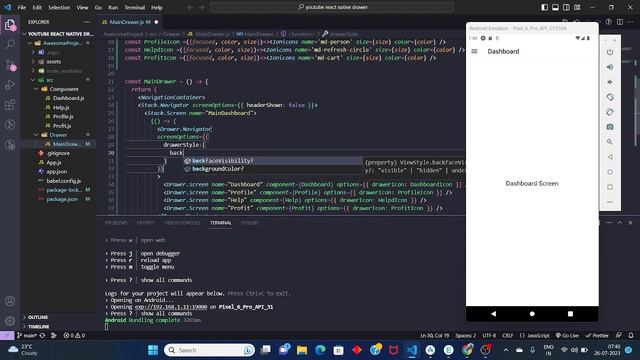Switch to the PROBLEMS panel tab
The width and height of the screenshot is (640, 360).
coord(116,223)
